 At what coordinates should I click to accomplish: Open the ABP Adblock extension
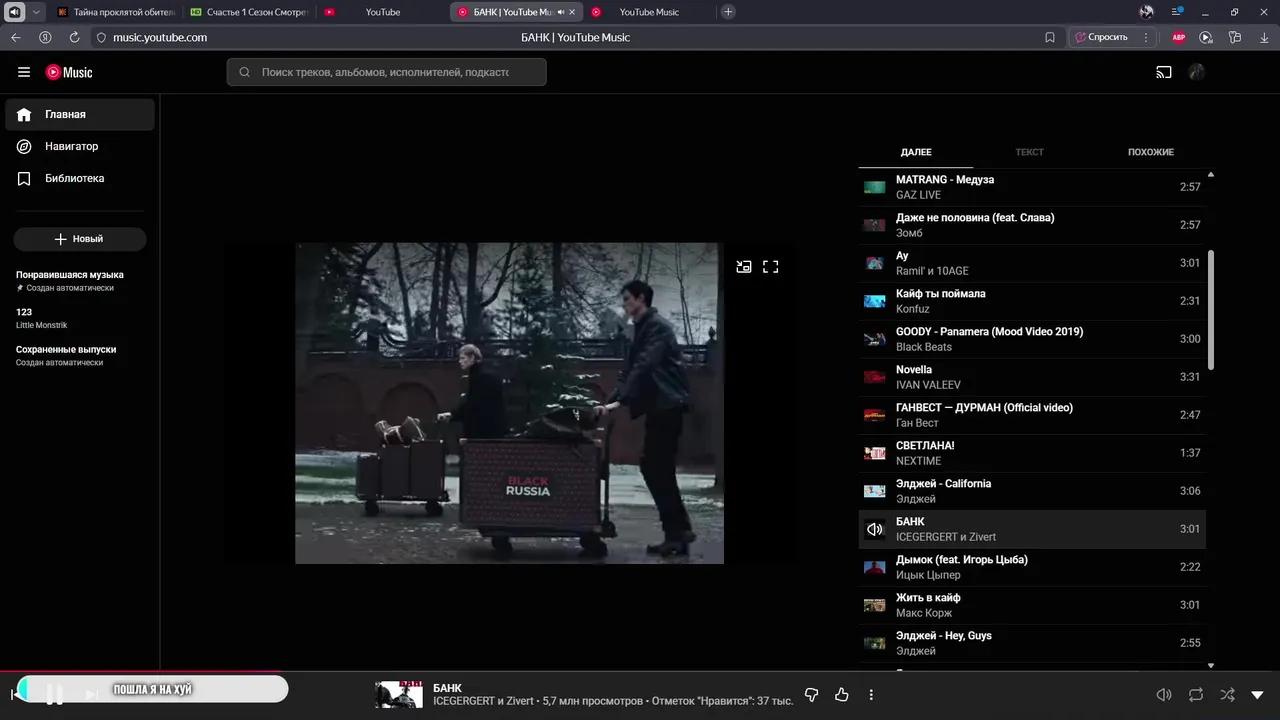pos(1179,37)
